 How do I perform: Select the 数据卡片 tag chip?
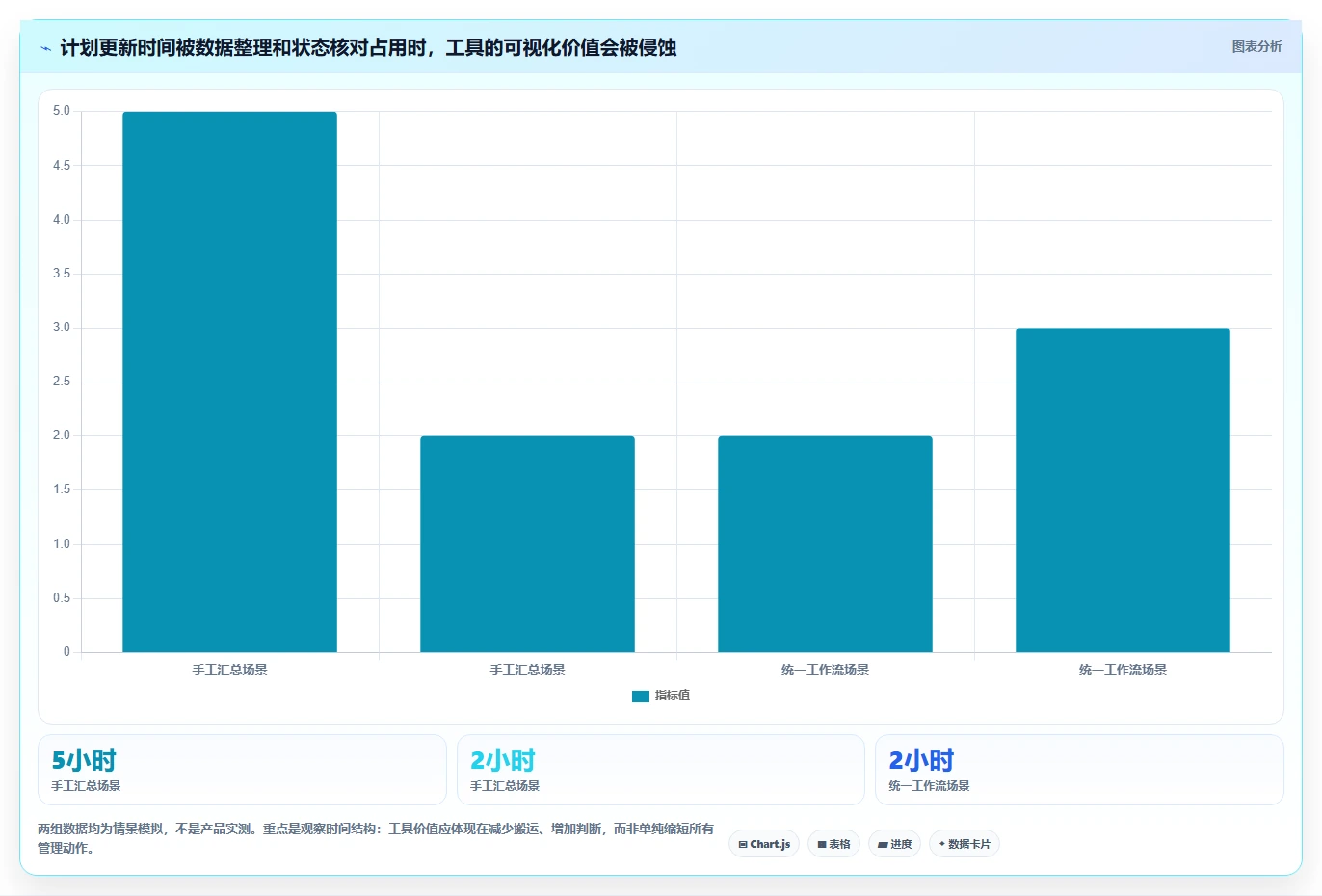pyautogui.click(x=965, y=844)
